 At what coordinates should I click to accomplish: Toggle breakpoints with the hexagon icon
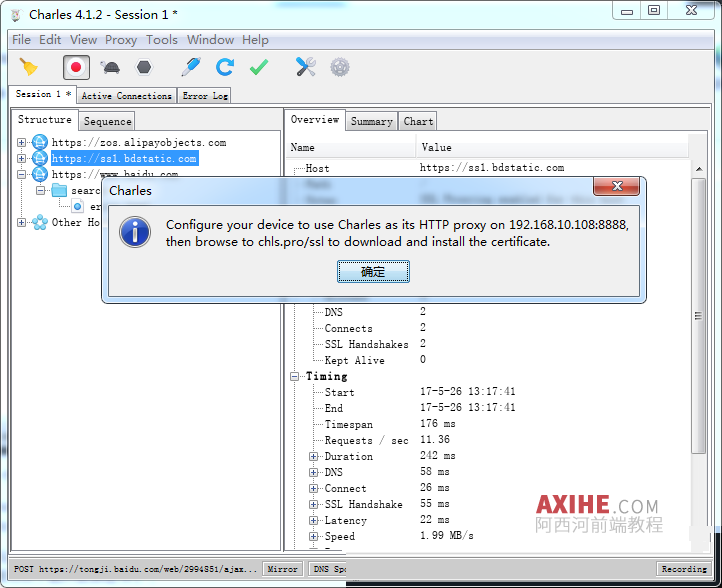coord(144,67)
